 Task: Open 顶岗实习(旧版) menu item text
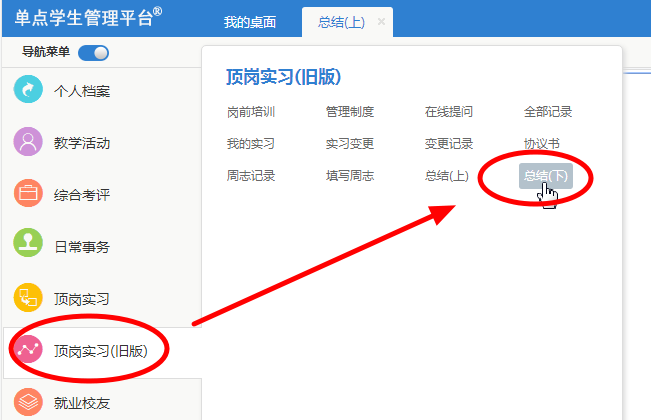click(x=101, y=351)
